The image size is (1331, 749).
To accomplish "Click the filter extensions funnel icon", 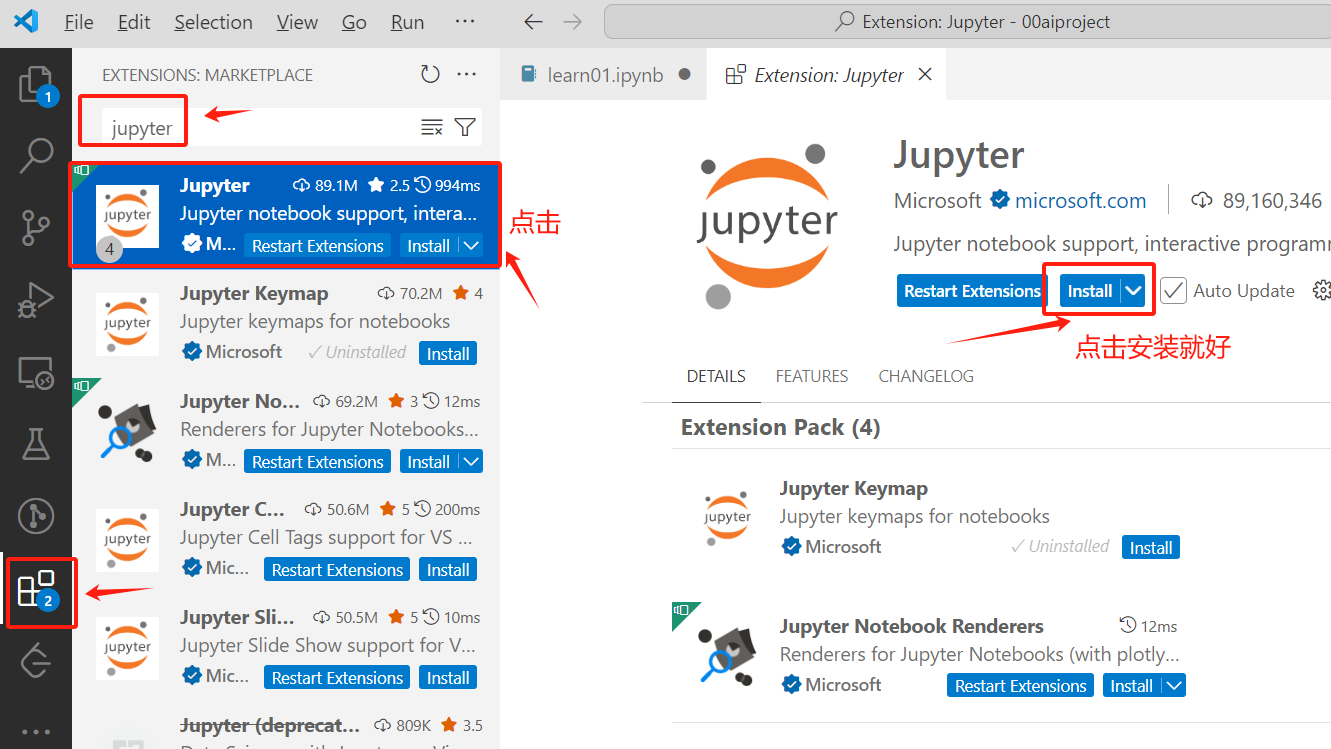I will click(x=465, y=127).
